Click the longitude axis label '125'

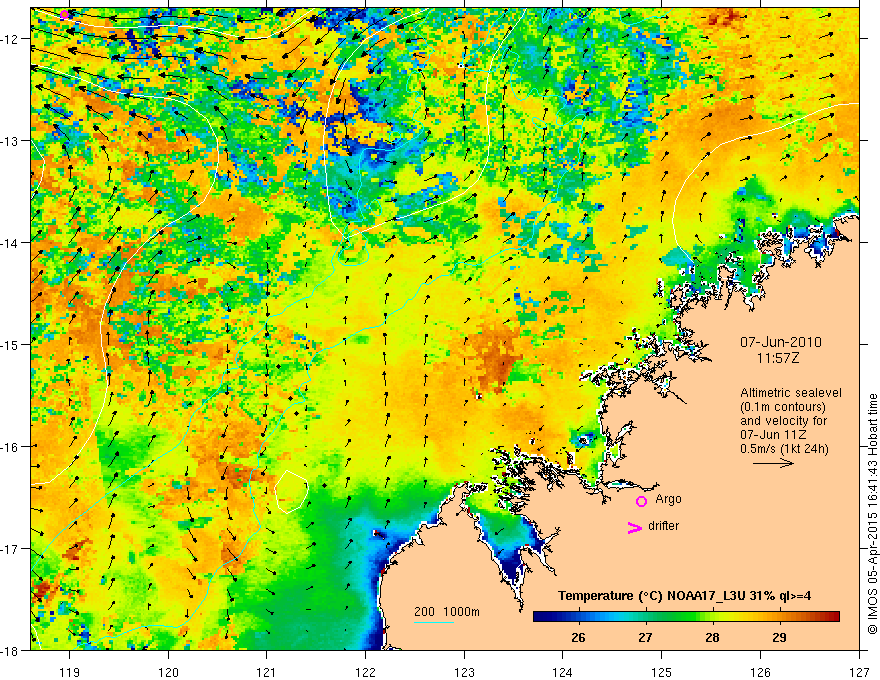click(661, 672)
